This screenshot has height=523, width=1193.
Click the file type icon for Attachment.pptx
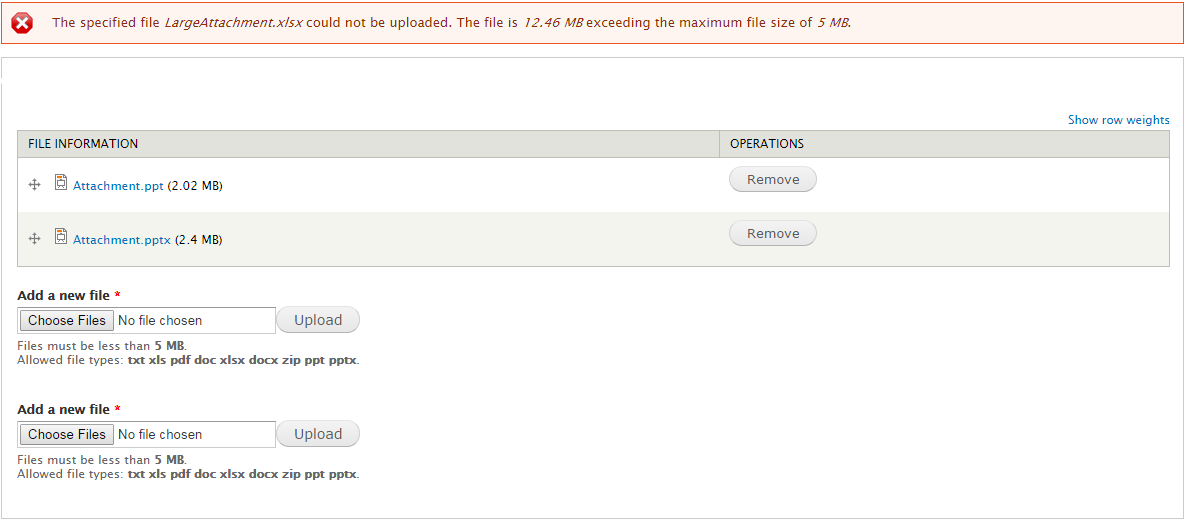61,237
